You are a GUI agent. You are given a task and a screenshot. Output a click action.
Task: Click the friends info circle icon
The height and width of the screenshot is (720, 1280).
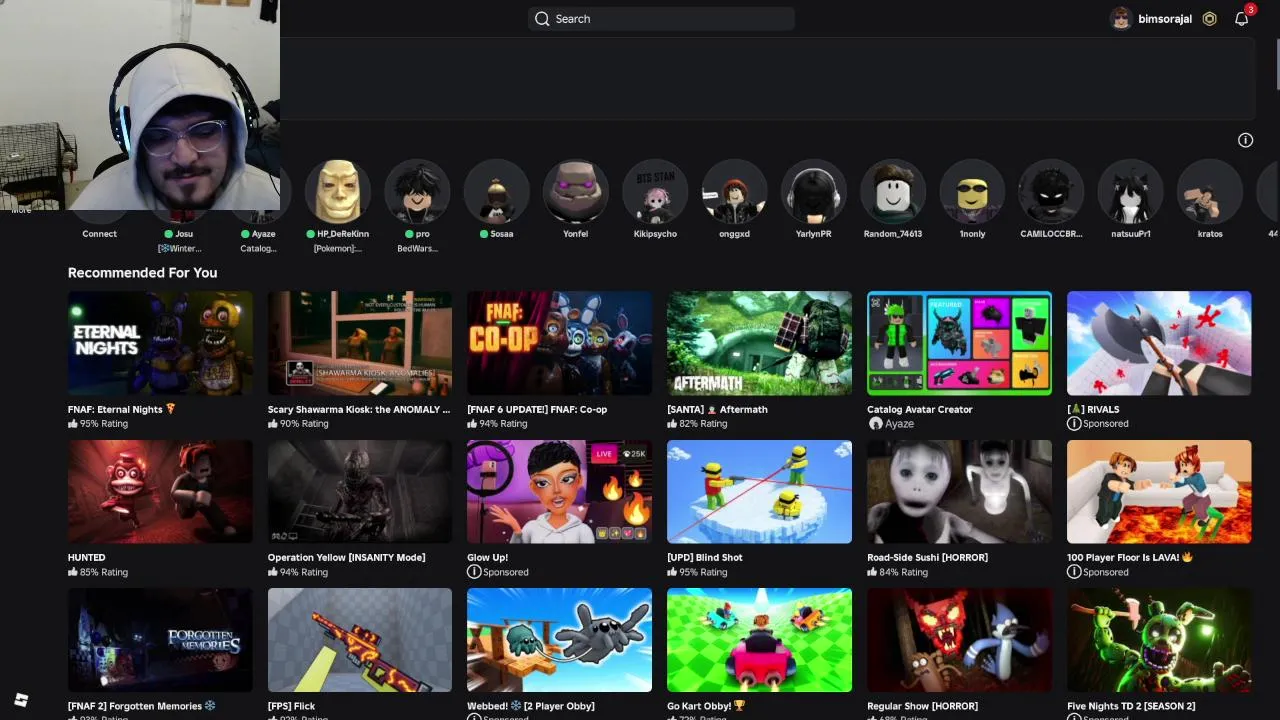point(1245,140)
